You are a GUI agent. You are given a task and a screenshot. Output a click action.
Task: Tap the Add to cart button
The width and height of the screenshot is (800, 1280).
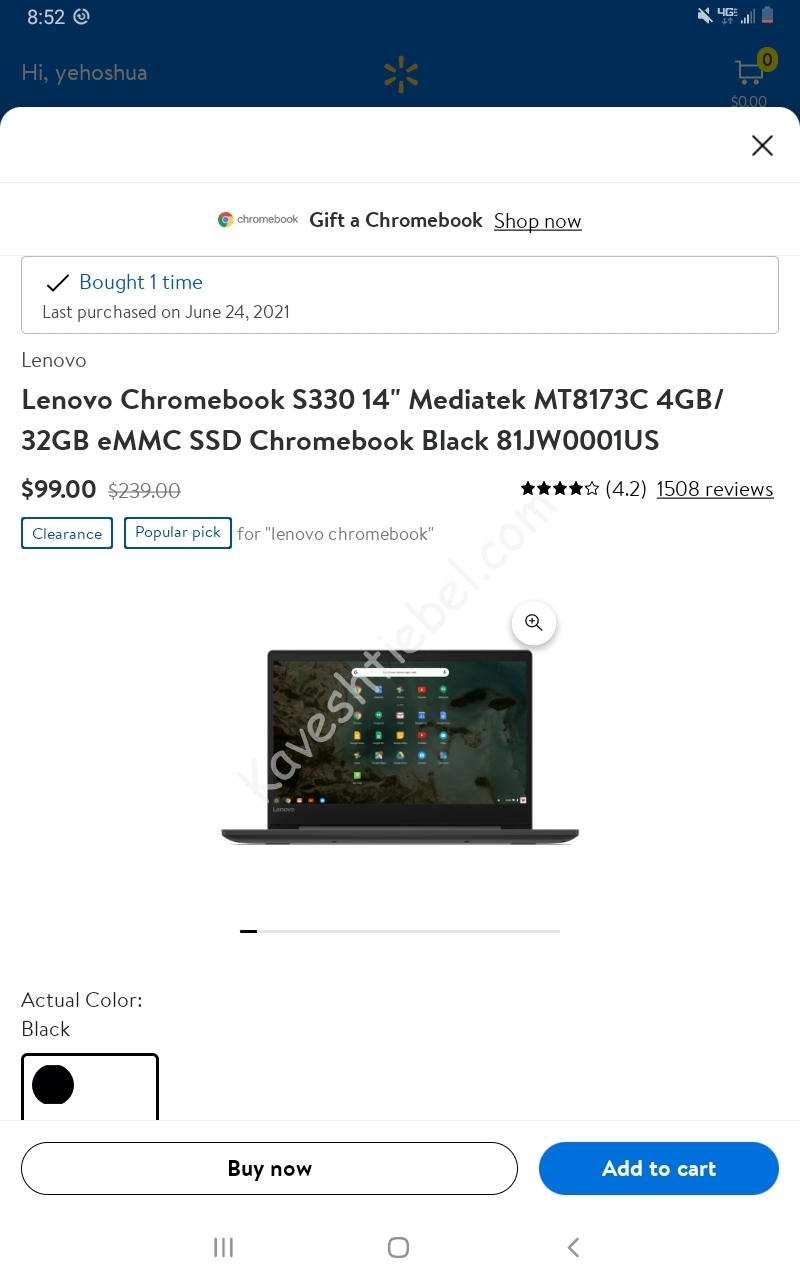(659, 1168)
